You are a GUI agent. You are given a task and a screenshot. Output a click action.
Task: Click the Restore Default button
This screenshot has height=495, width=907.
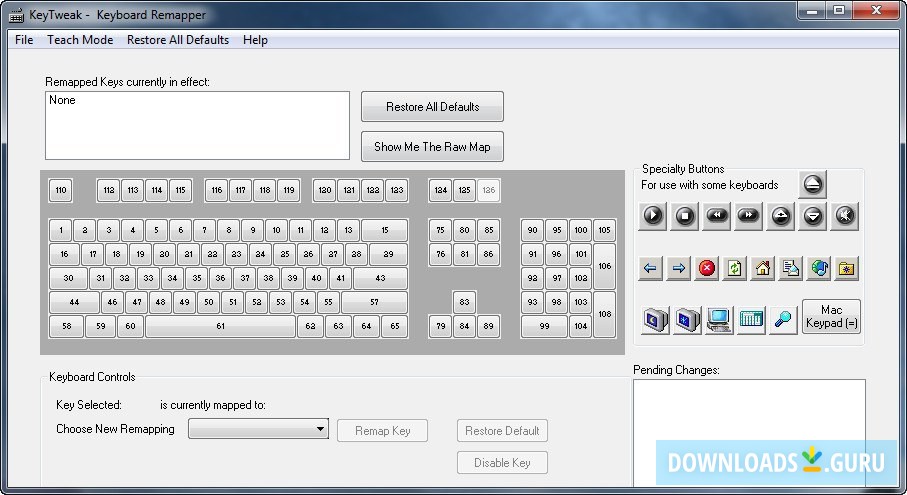pos(502,431)
